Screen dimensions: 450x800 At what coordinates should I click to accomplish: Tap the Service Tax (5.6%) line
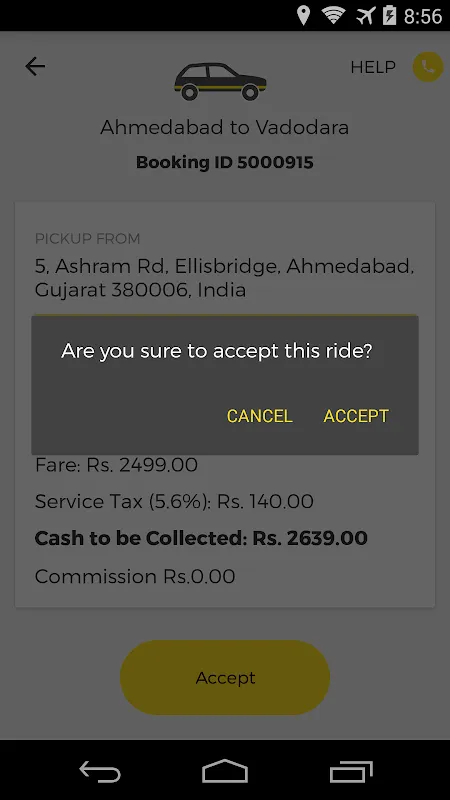(174, 501)
